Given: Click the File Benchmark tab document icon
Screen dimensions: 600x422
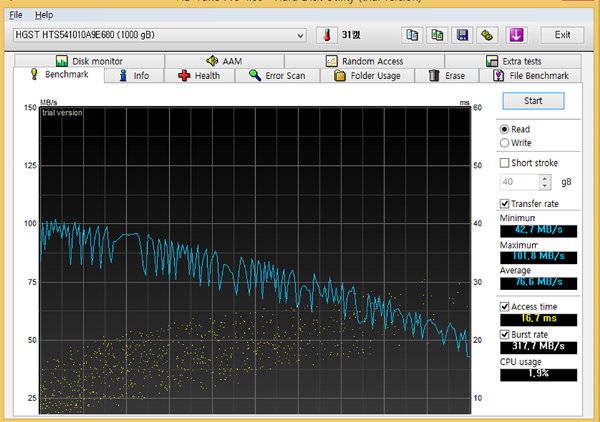Looking at the screenshot, I should click(498, 75).
